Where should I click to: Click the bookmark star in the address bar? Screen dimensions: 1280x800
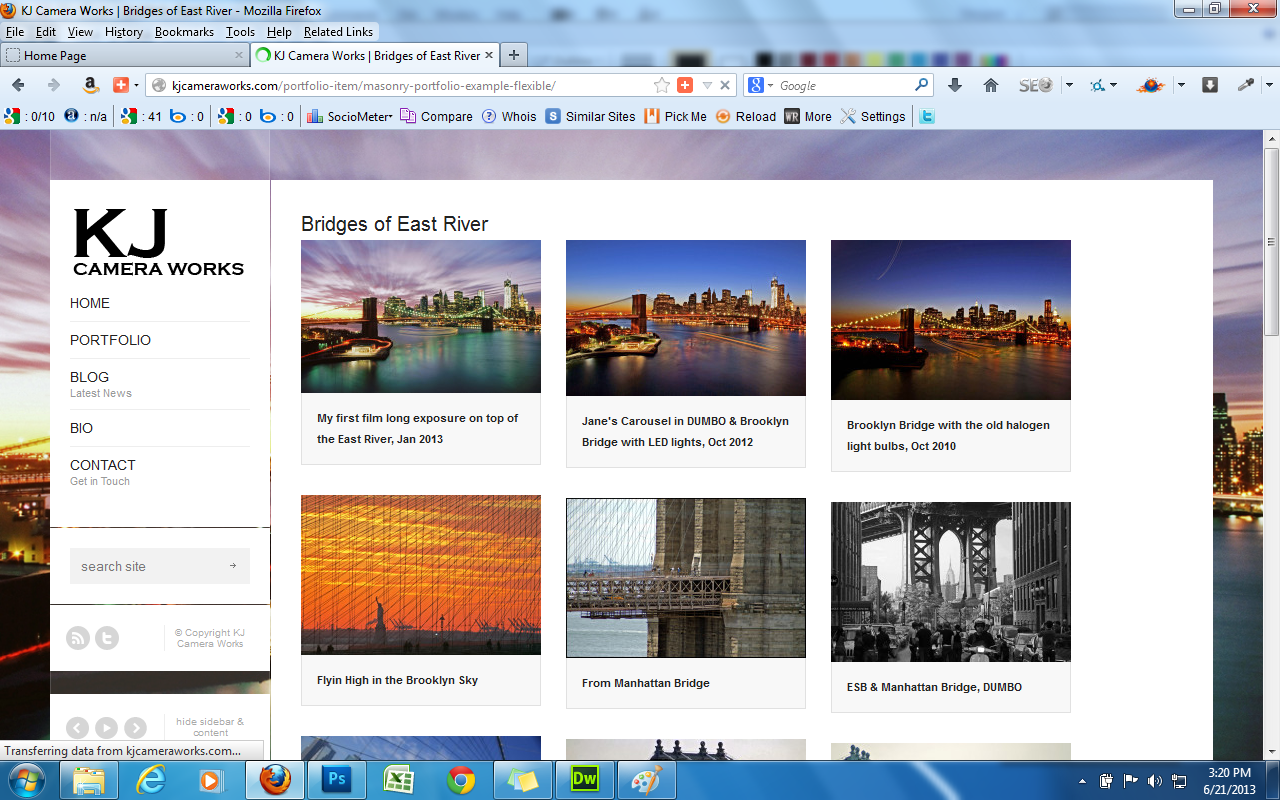(x=662, y=85)
